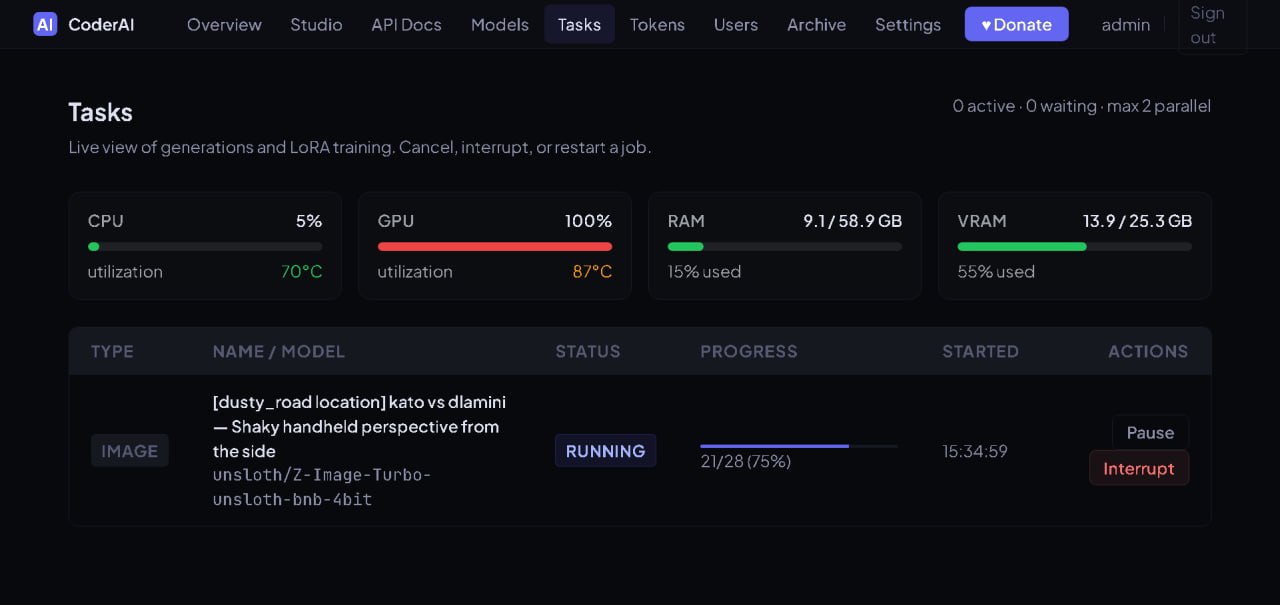Viewport: 1280px width, 605px height.
Task: Go to the Models tab
Action: pyautogui.click(x=499, y=24)
